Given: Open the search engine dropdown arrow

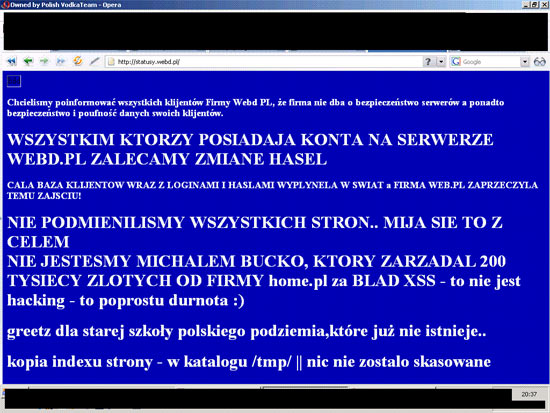Looking at the screenshot, I should pyautogui.click(x=524, y=62).
